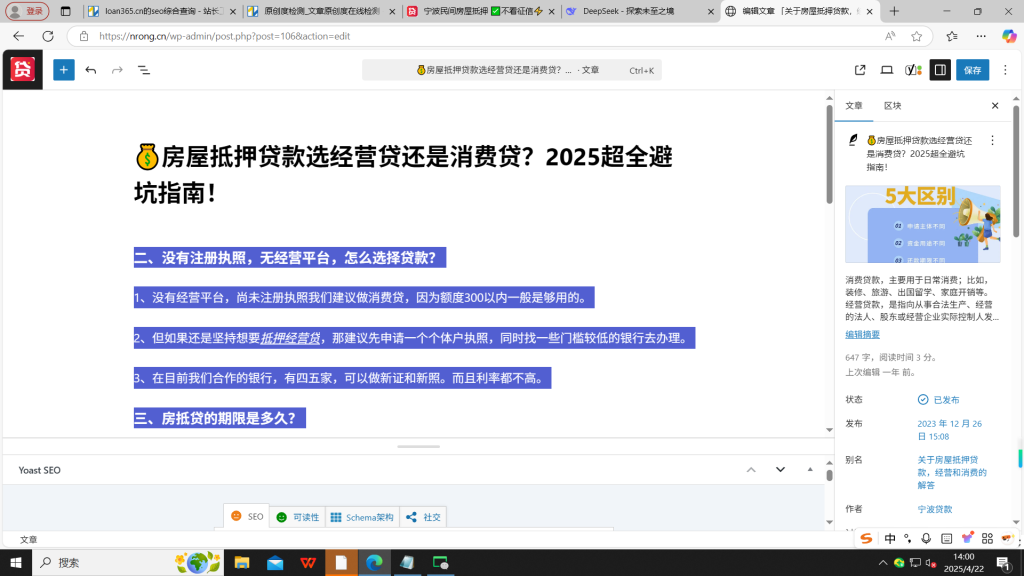Switch to the DeepSeek browser tab
1024x576 pixels.
pos(640,11)
